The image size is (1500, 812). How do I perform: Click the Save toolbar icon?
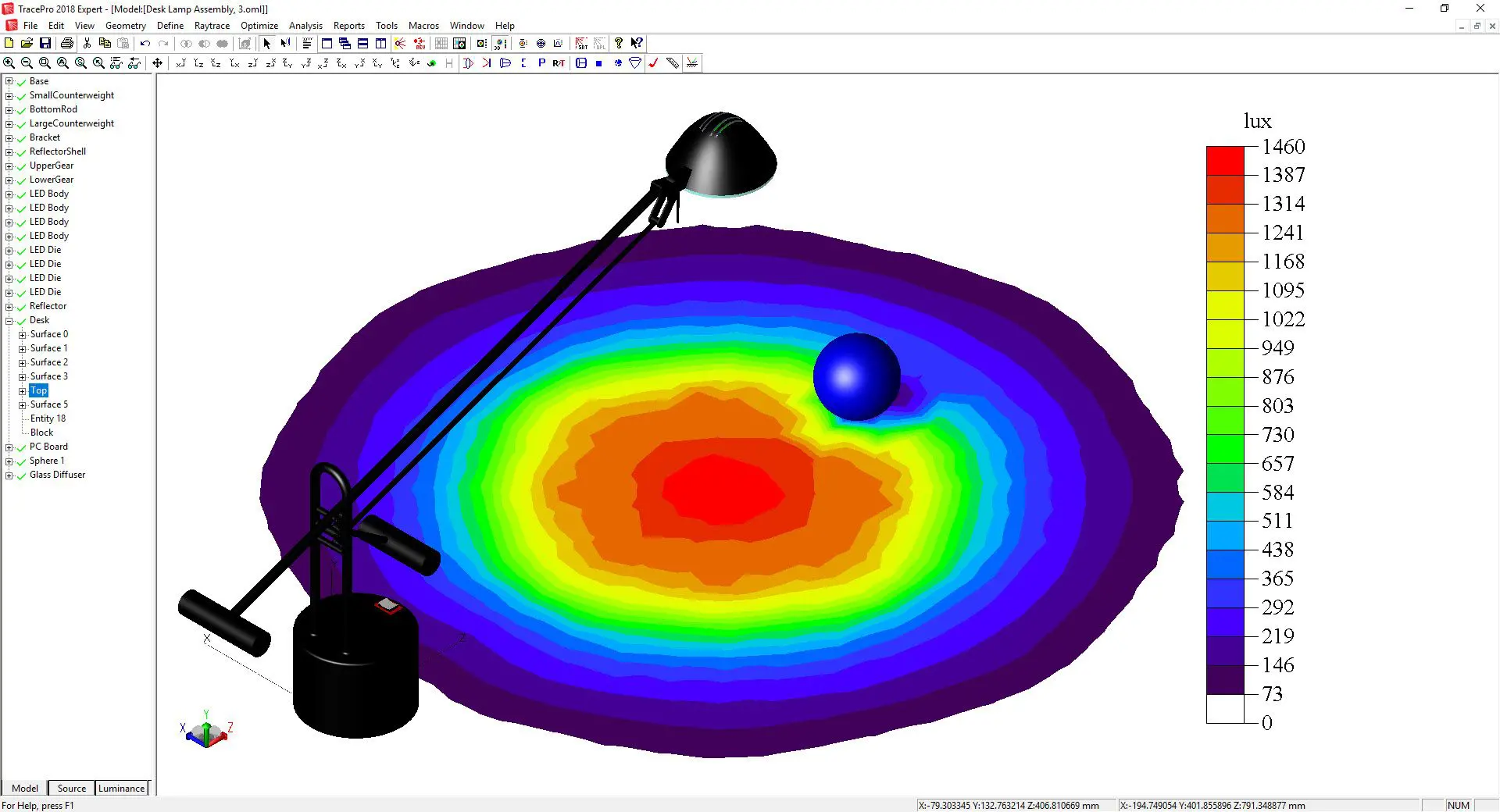[45, 44]
